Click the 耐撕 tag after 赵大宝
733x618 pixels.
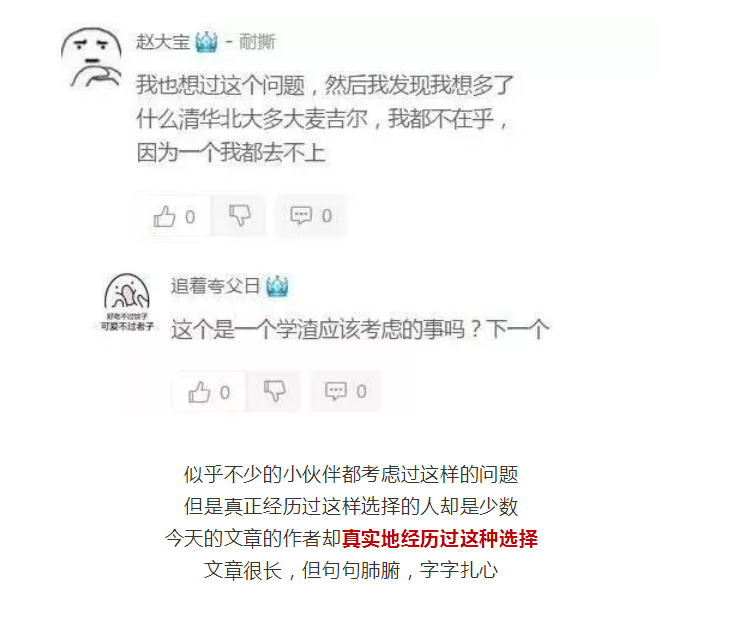click(x=257, y=42)
